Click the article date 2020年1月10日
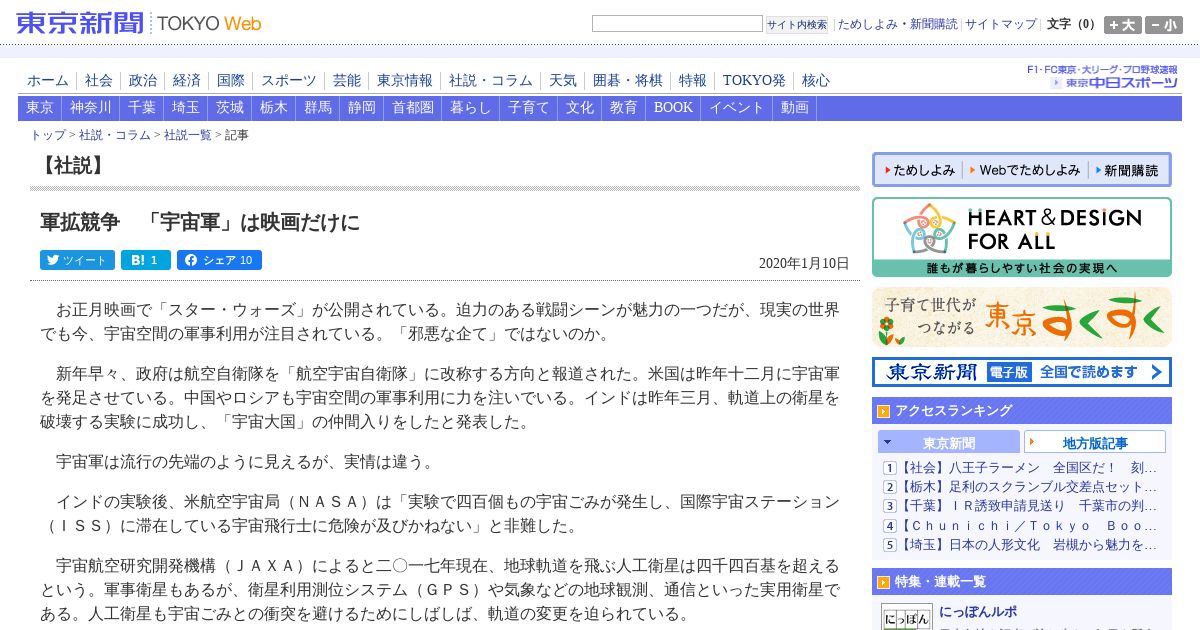Screen dimensions: 1200x630 pyautogui.click(x=804, y=264)
